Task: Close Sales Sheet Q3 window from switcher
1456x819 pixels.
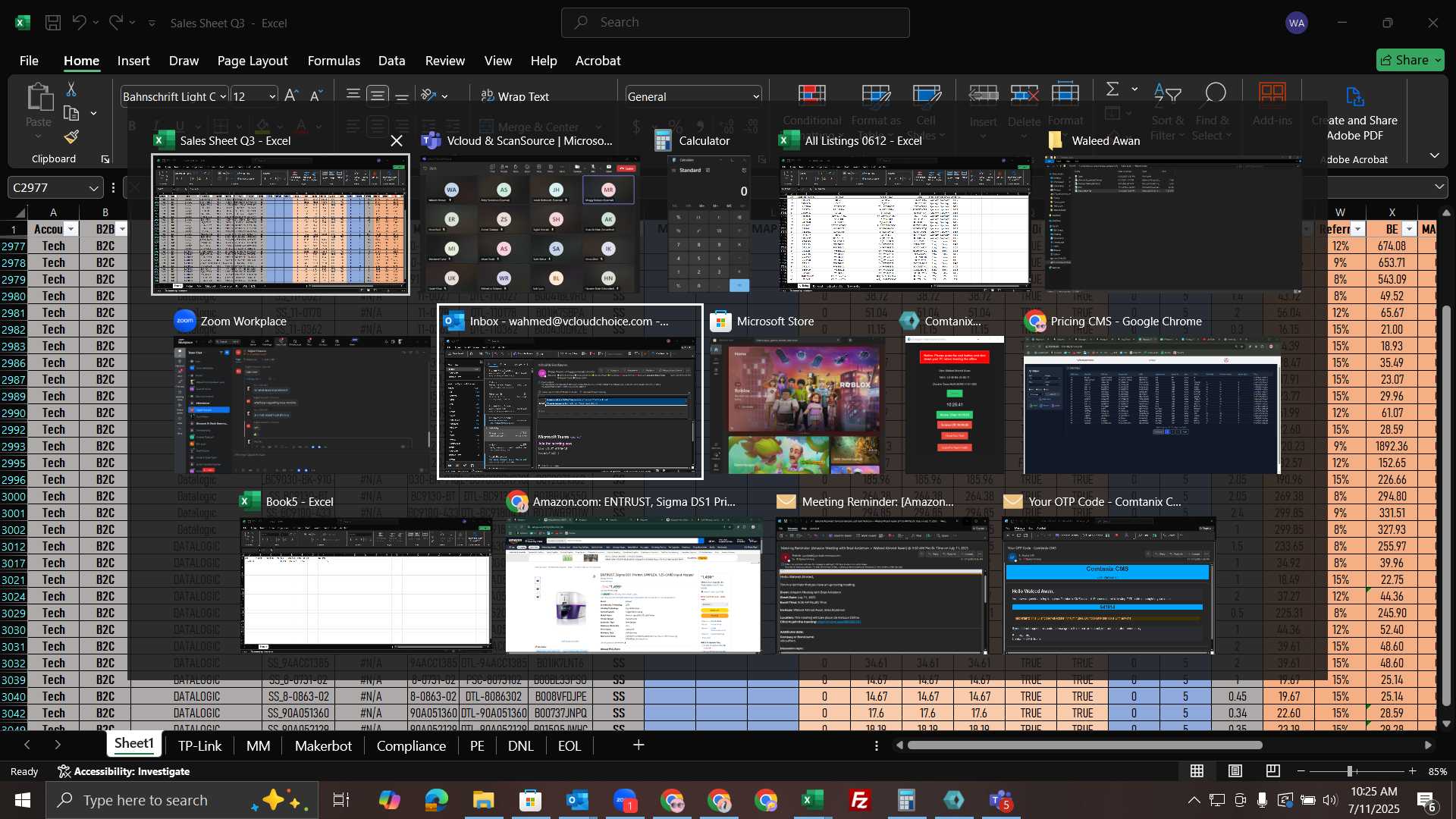Action: pos(397,140)
